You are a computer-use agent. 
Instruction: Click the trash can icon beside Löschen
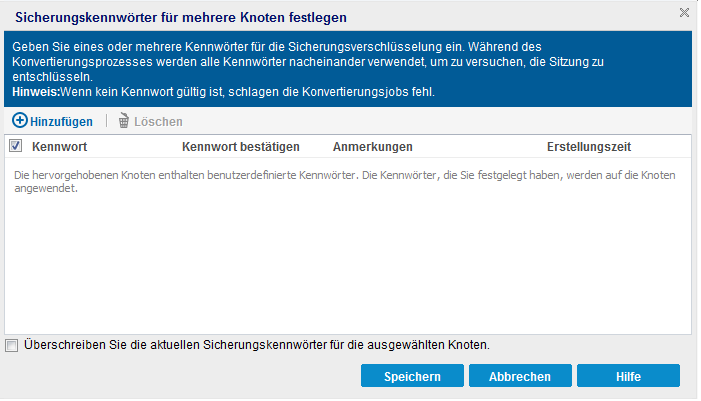pos(124,121)
